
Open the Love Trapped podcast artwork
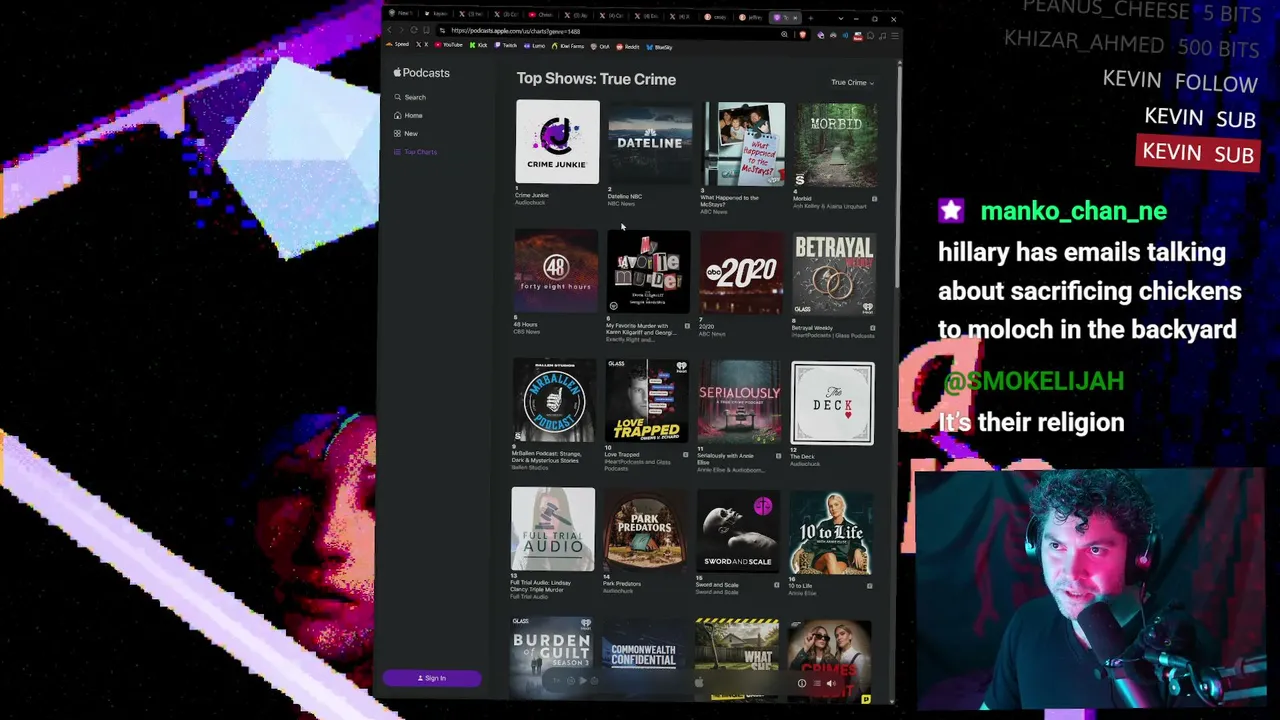pyautogui.click(x=647, y=402)
